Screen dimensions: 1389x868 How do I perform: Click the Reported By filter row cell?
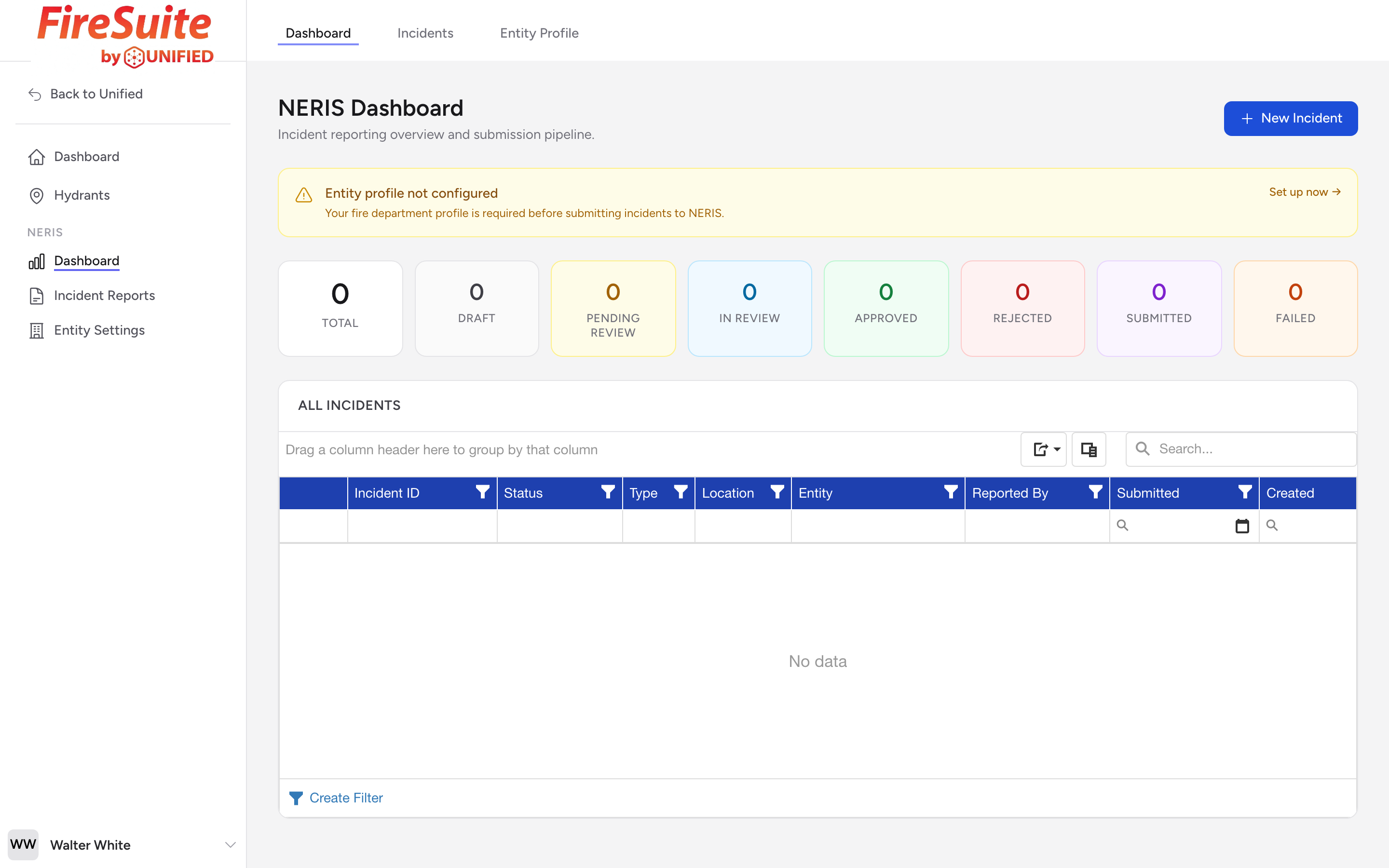pyautogui.click(x=1037, y=526)
